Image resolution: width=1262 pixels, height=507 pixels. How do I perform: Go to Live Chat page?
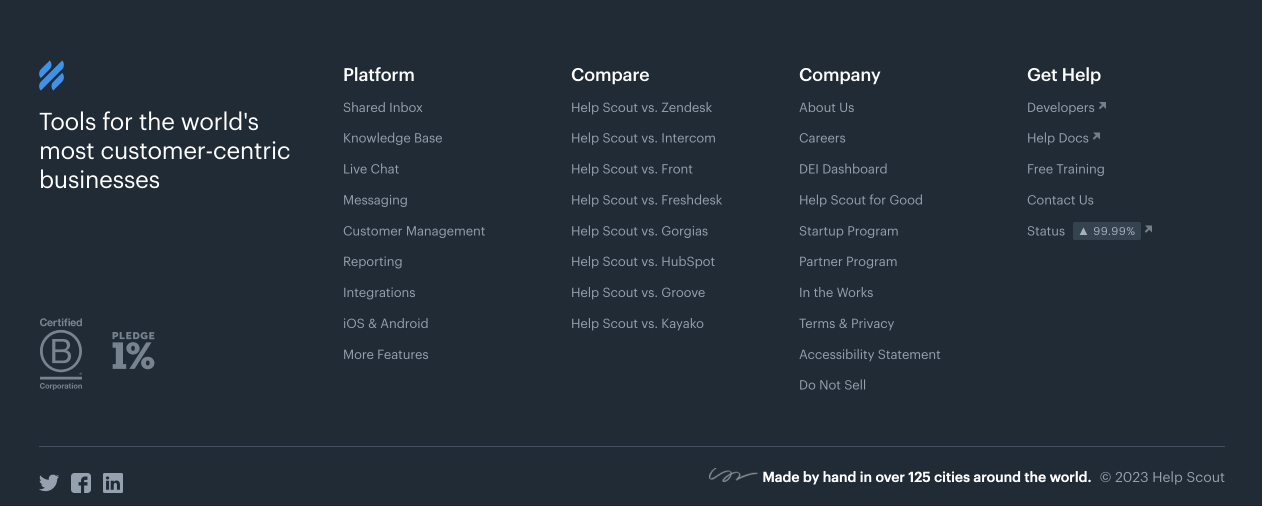(x=371, y=169)
